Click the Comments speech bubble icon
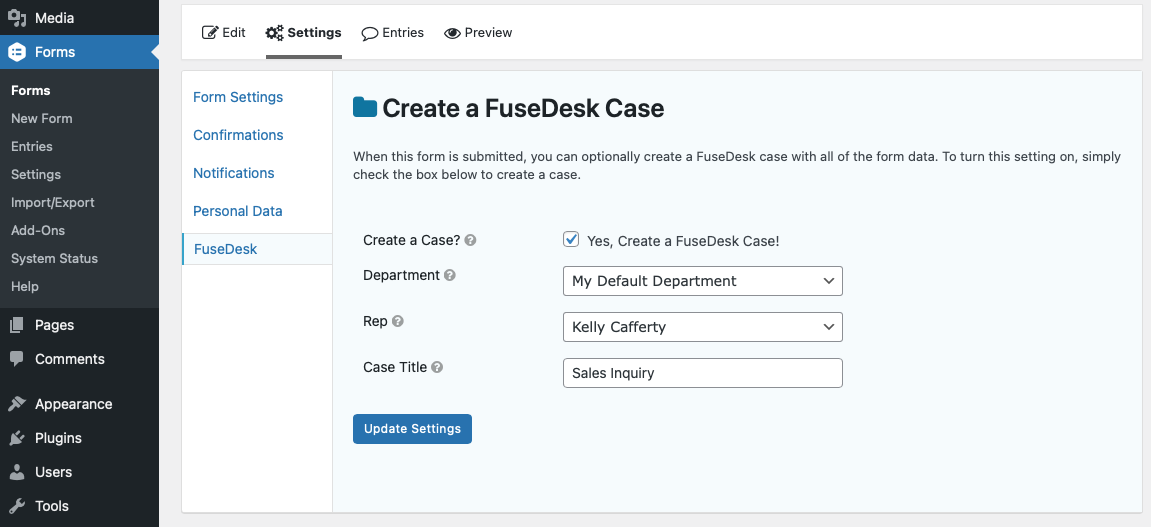 [x=17, y=359]
